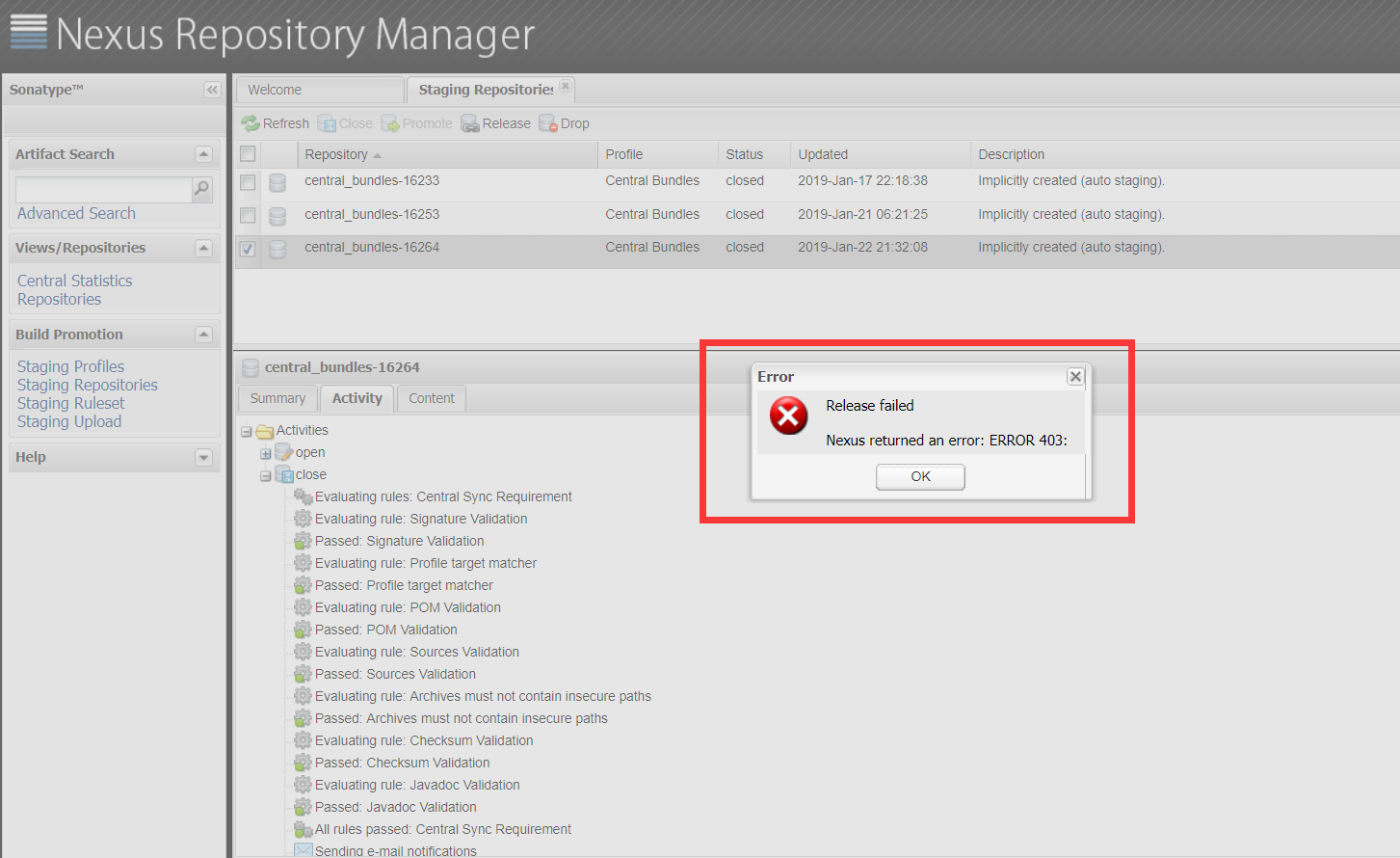Click icon beside Evaluating rules: Central Sync Requirement
The width and height of the screenshot is (1400, 858).
(x=303, y=496)
